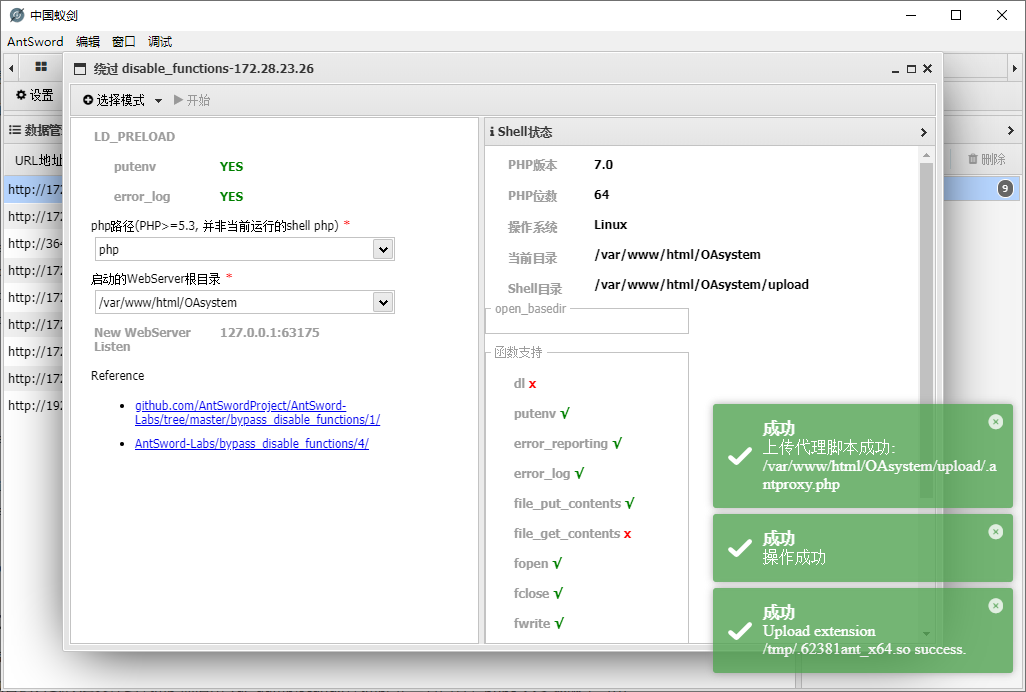The height and width of the screenshot is (692, 1026).
Task: Minimize the bypass disable_functions dialog
Action: [895, 69]
